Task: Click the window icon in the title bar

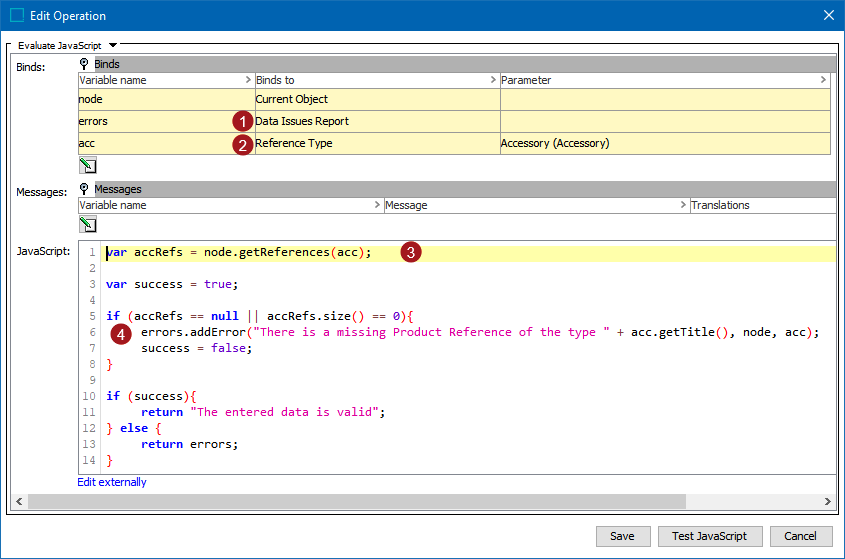Action: (17, 15)
